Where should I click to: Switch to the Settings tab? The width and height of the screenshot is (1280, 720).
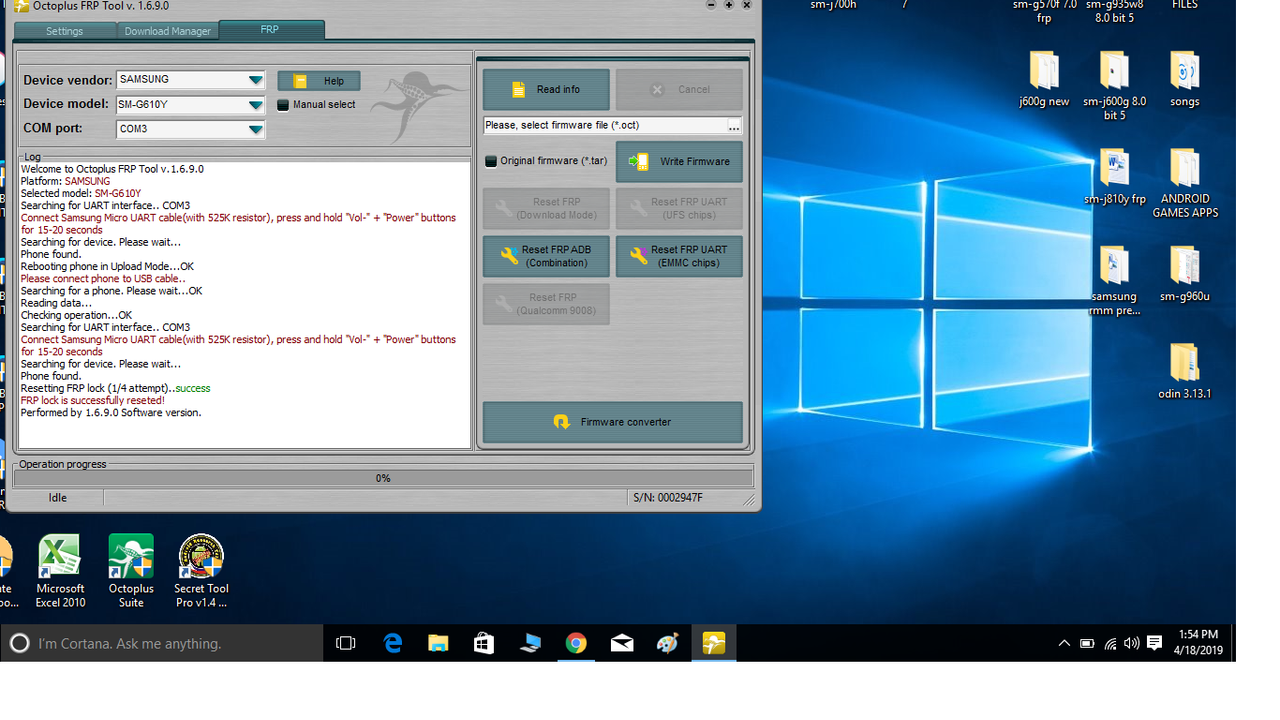(64, 31)
